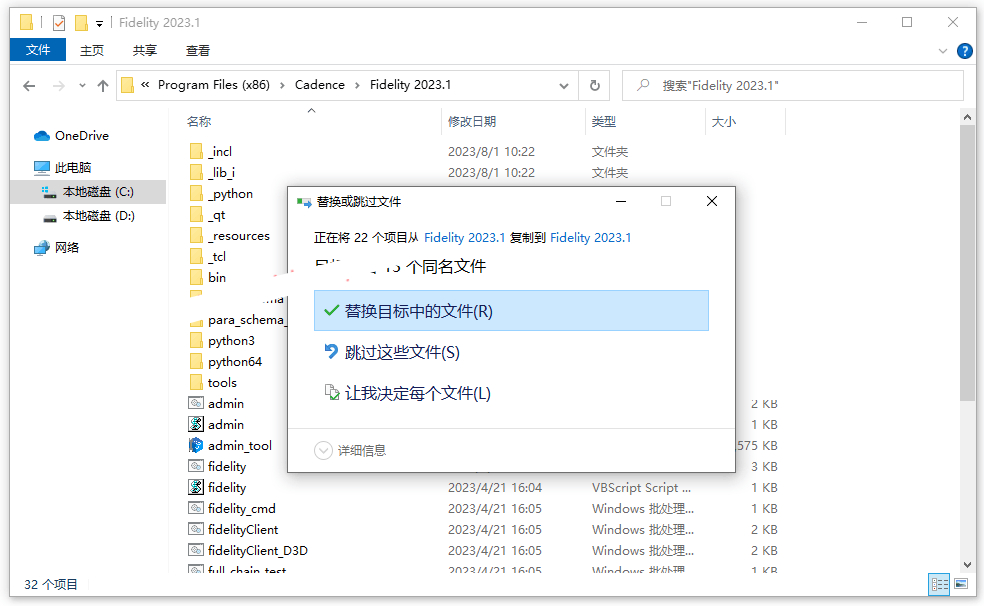The width and height of the screenshot is (984, 606).
Task: Click the scrollbar up arrow
Action: [x=967, y=117]
